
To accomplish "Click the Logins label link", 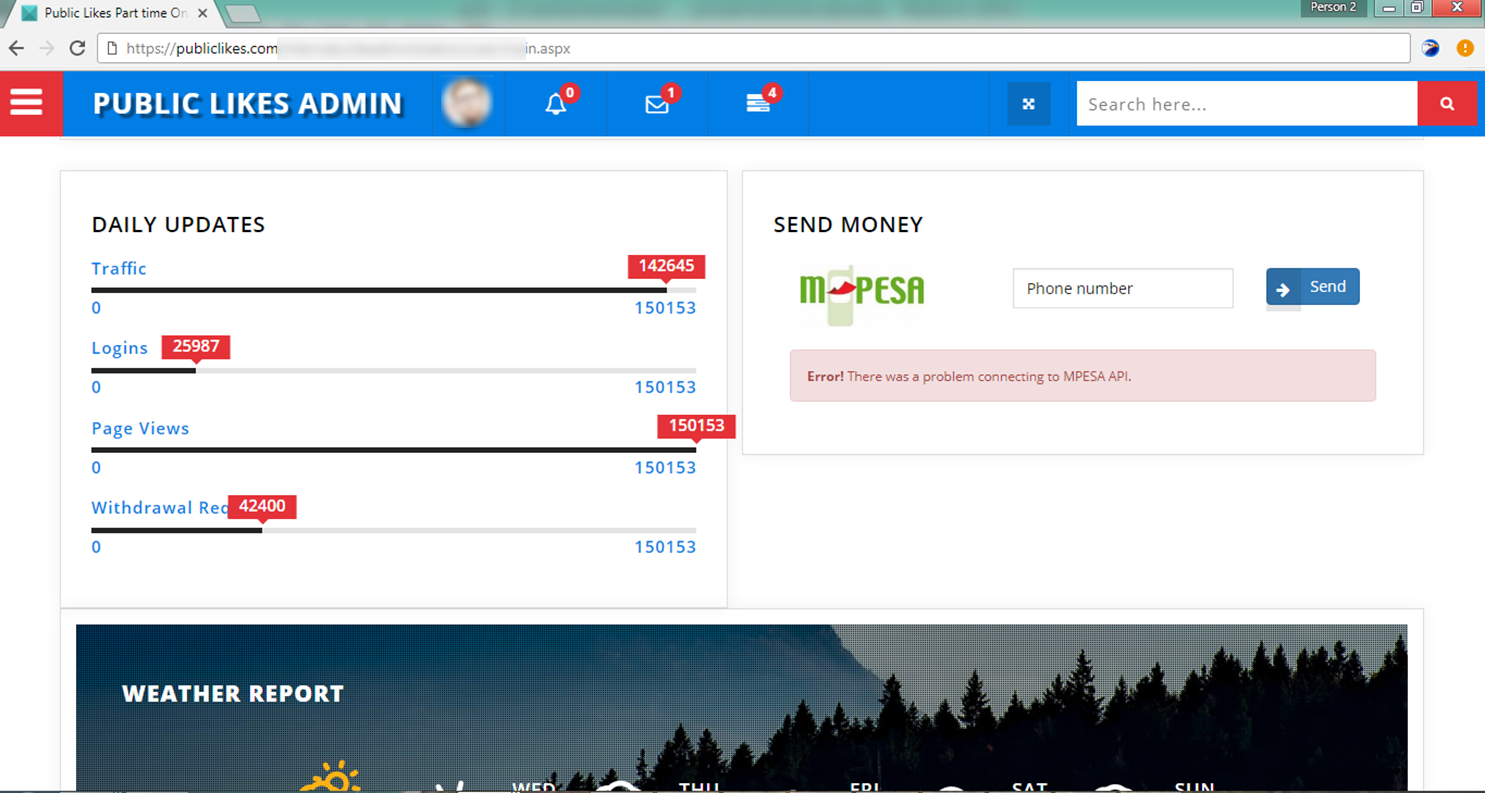I will [120, 348].
